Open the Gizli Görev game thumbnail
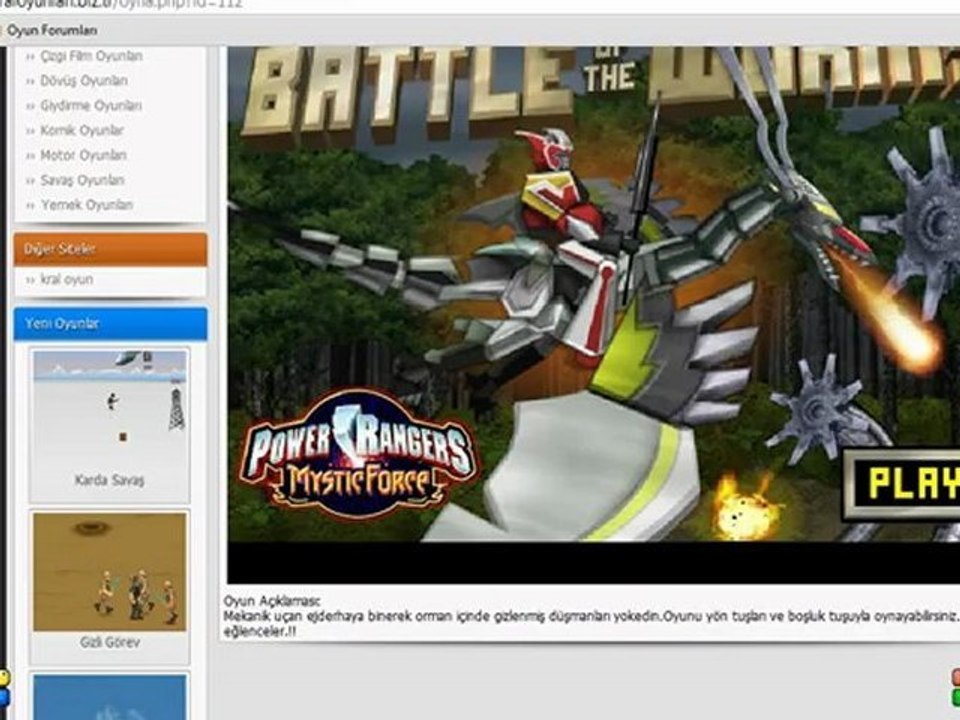 [110, 572]
